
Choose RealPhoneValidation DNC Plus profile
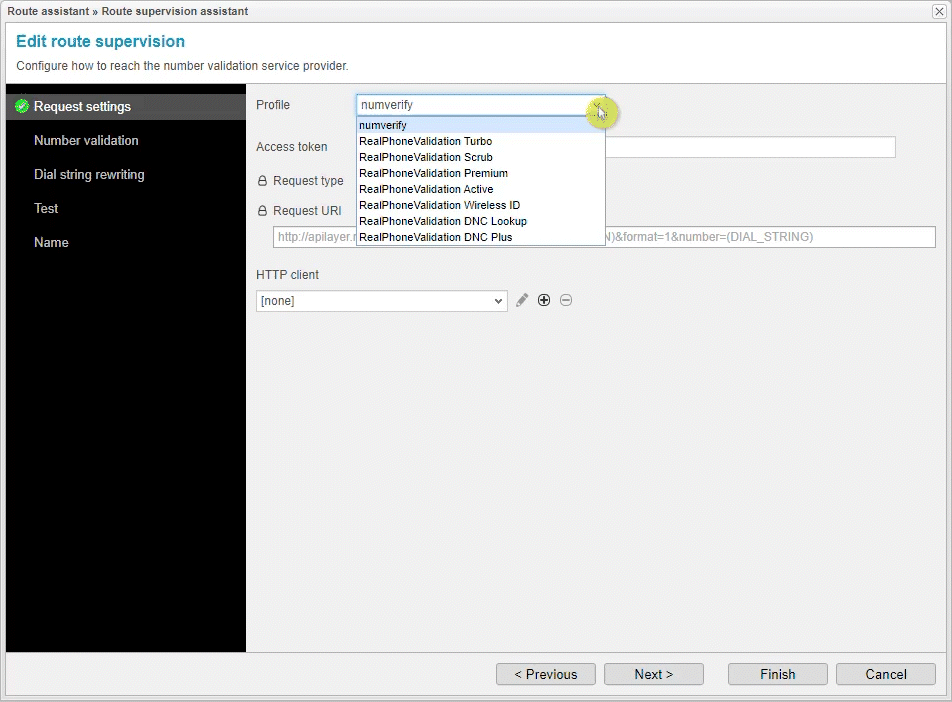480,237
